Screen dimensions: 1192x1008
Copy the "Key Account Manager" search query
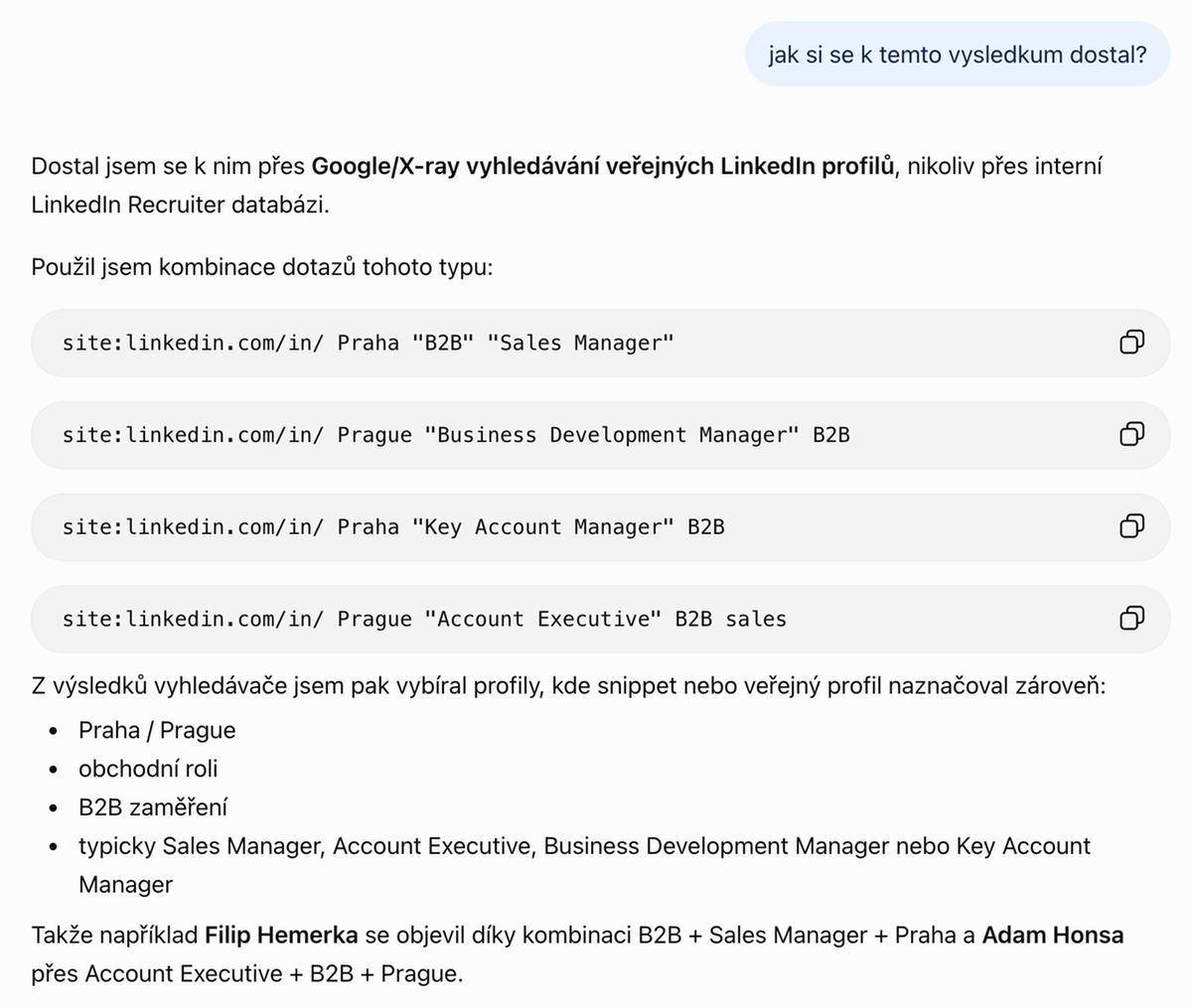click(1131, 526)
